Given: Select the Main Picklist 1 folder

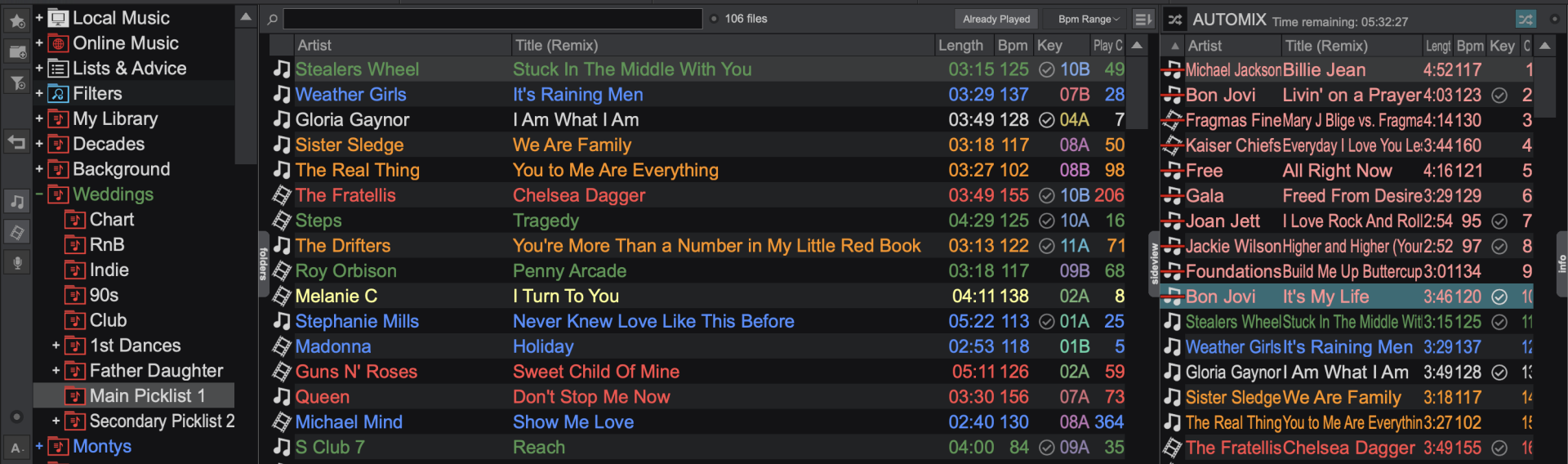Looking at the screenshot, I should coord(134,396).
